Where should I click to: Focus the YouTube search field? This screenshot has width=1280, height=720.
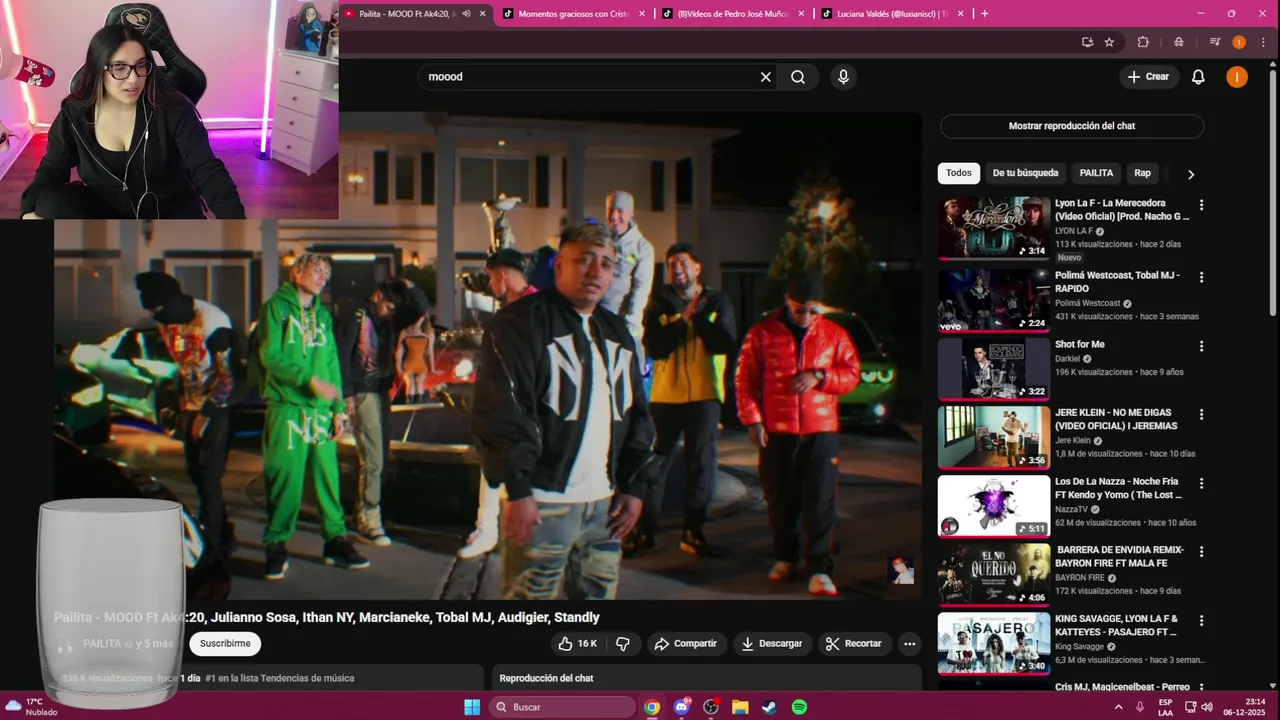[588, 77]
